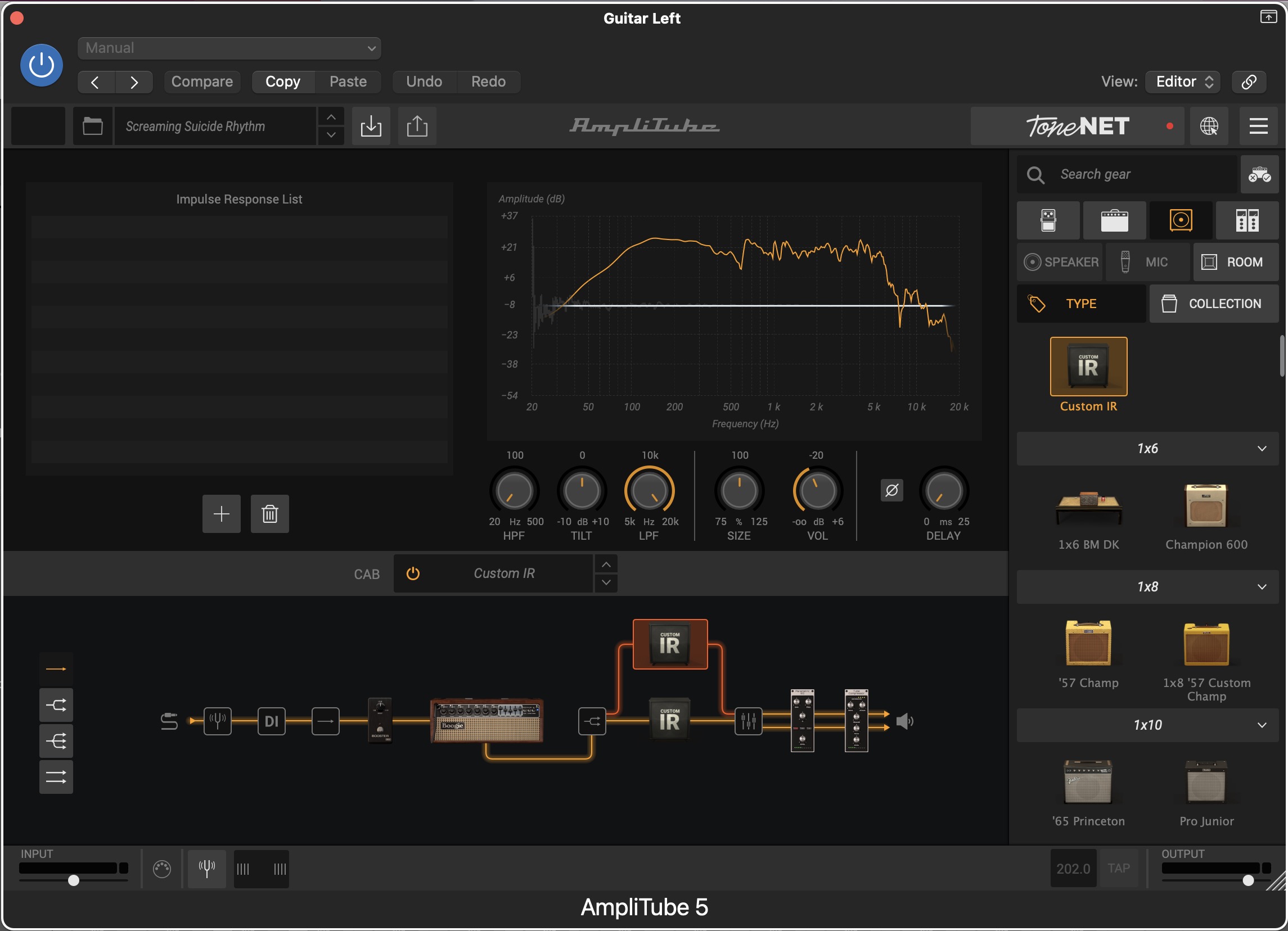
Task: Switch to the MIC tab
Action: pyautogui.click(x=1147, y=263)
